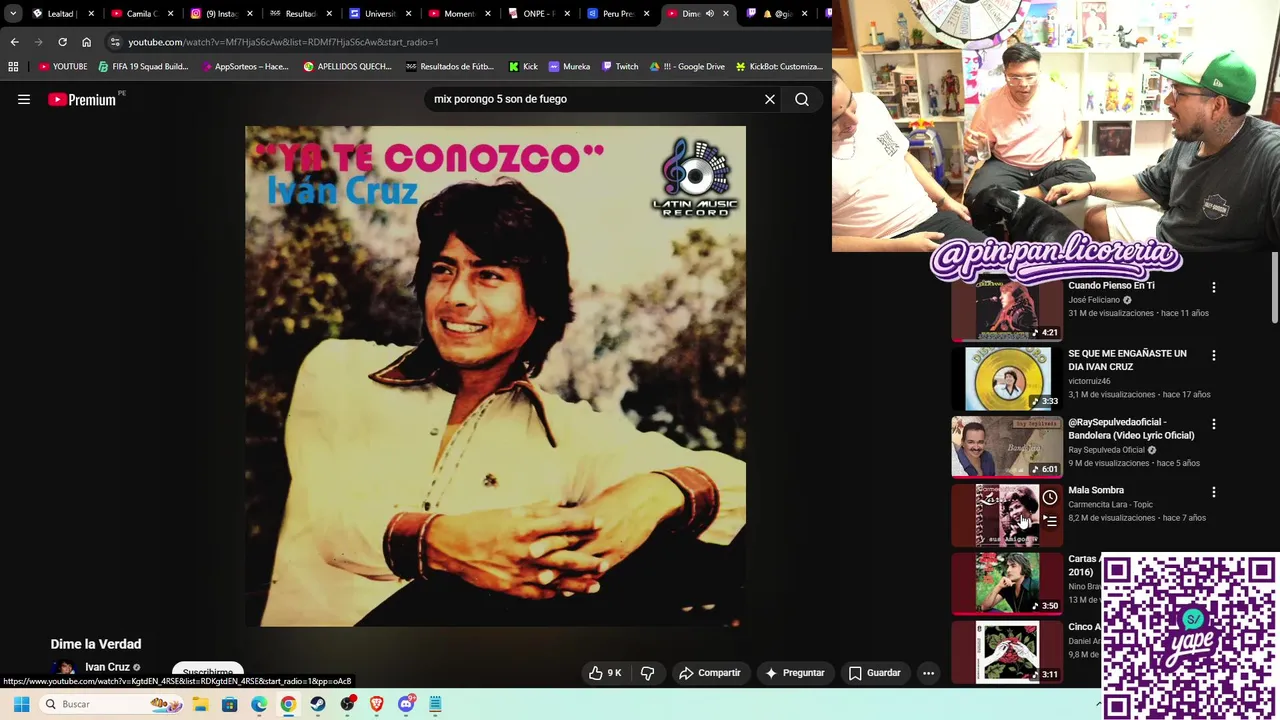The image size is (1280, 720).
Task: Open APELLIDOS QUECH bookmark
Action: 348,66
